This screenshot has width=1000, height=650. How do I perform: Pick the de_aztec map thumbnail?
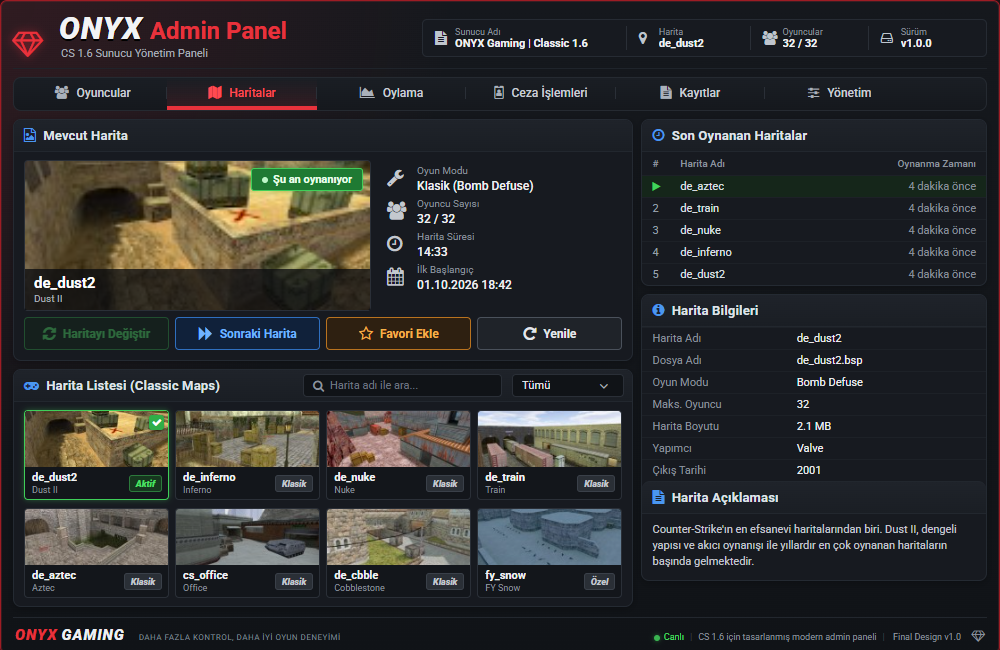pos(96,537)
